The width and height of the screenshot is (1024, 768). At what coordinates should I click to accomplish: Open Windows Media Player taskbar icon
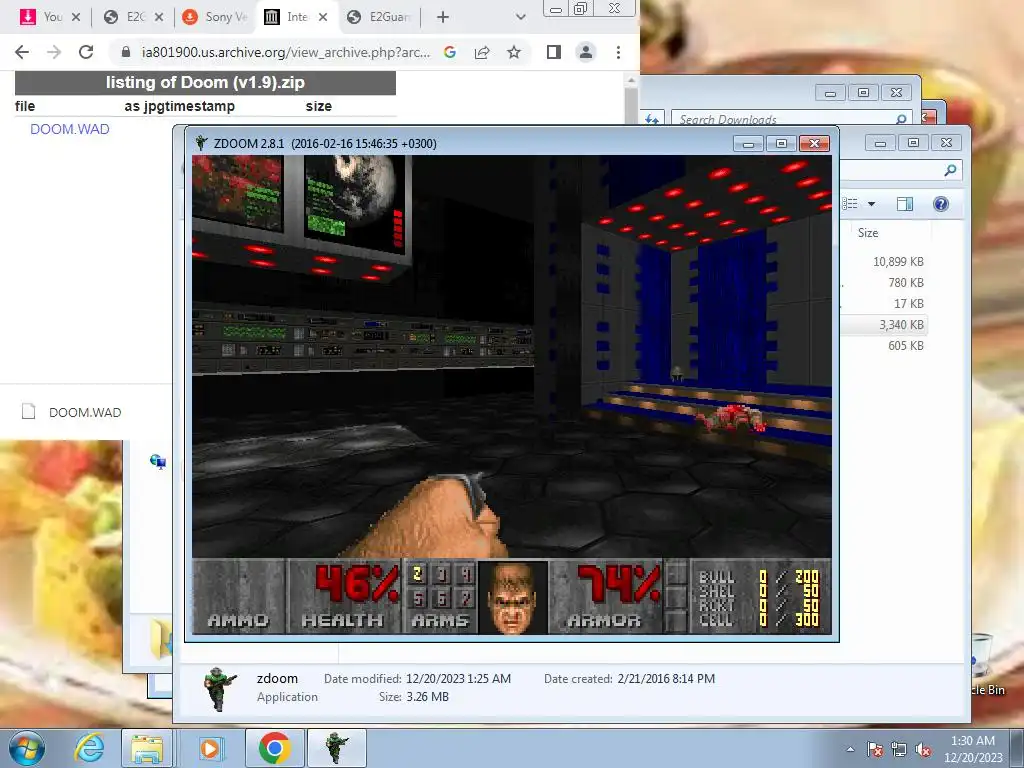pyautogui.click(x=210, y=748)
